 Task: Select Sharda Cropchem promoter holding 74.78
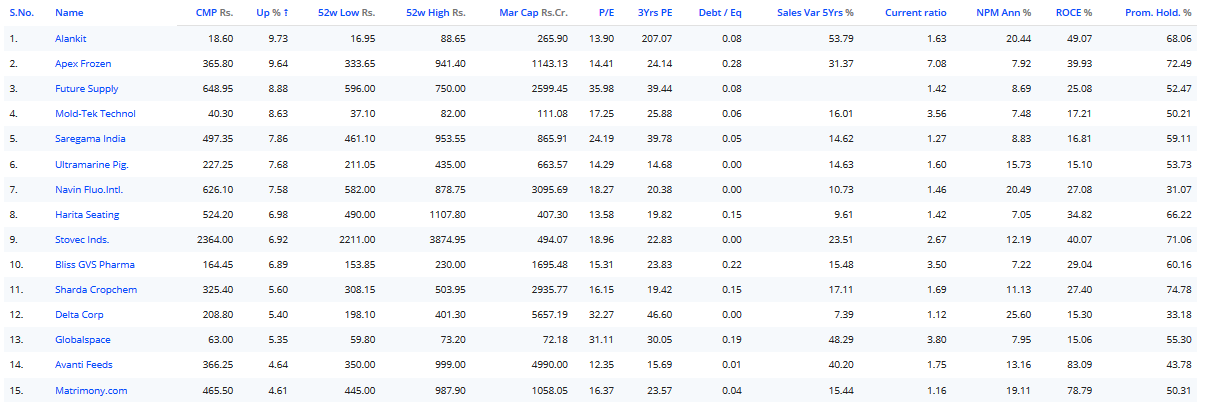tap(1179, 289)
